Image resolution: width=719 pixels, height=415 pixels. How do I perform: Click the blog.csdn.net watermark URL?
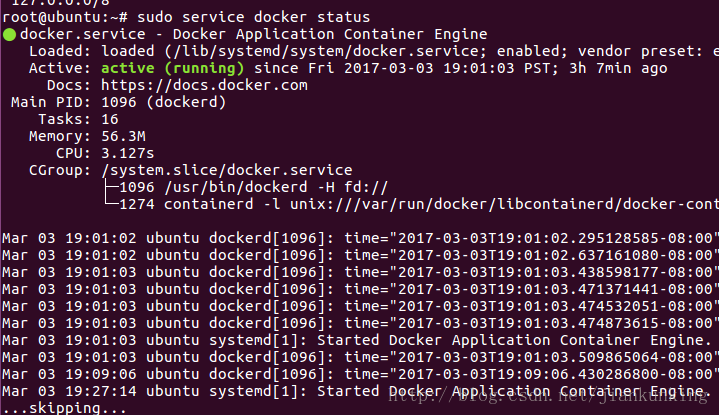[548, 395]
